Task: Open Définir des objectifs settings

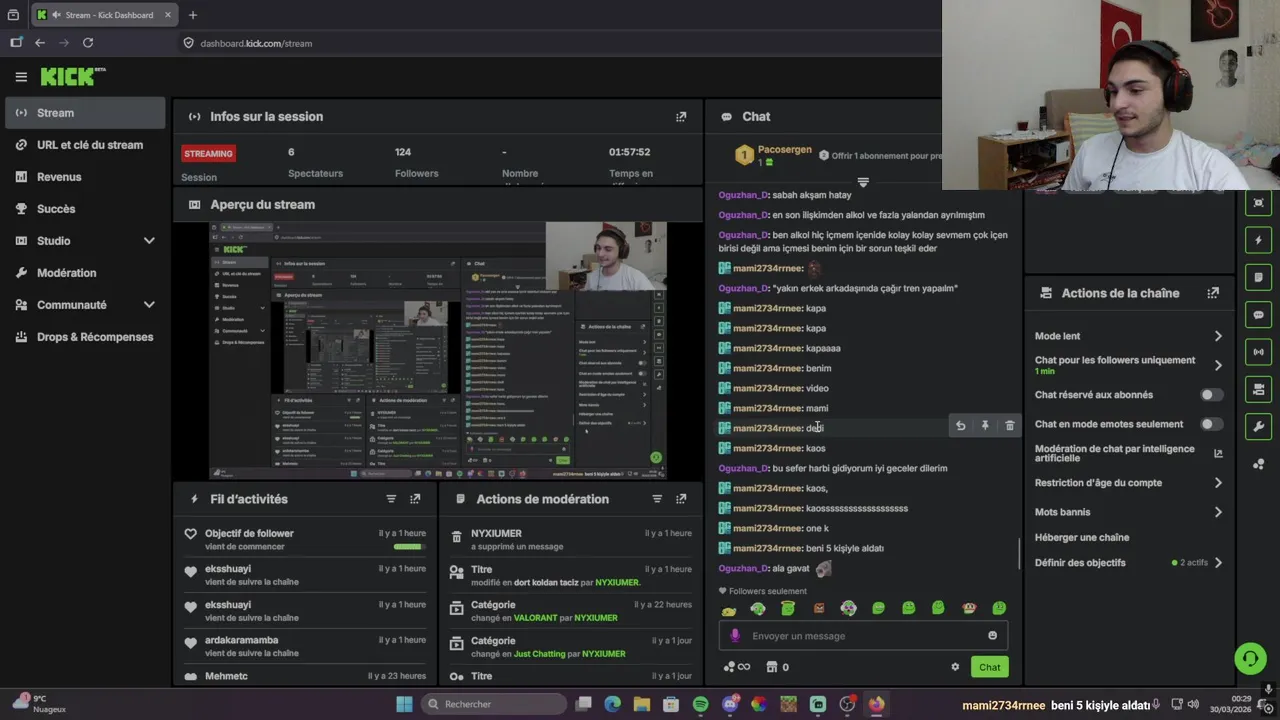Action: tap(1128, 563)
